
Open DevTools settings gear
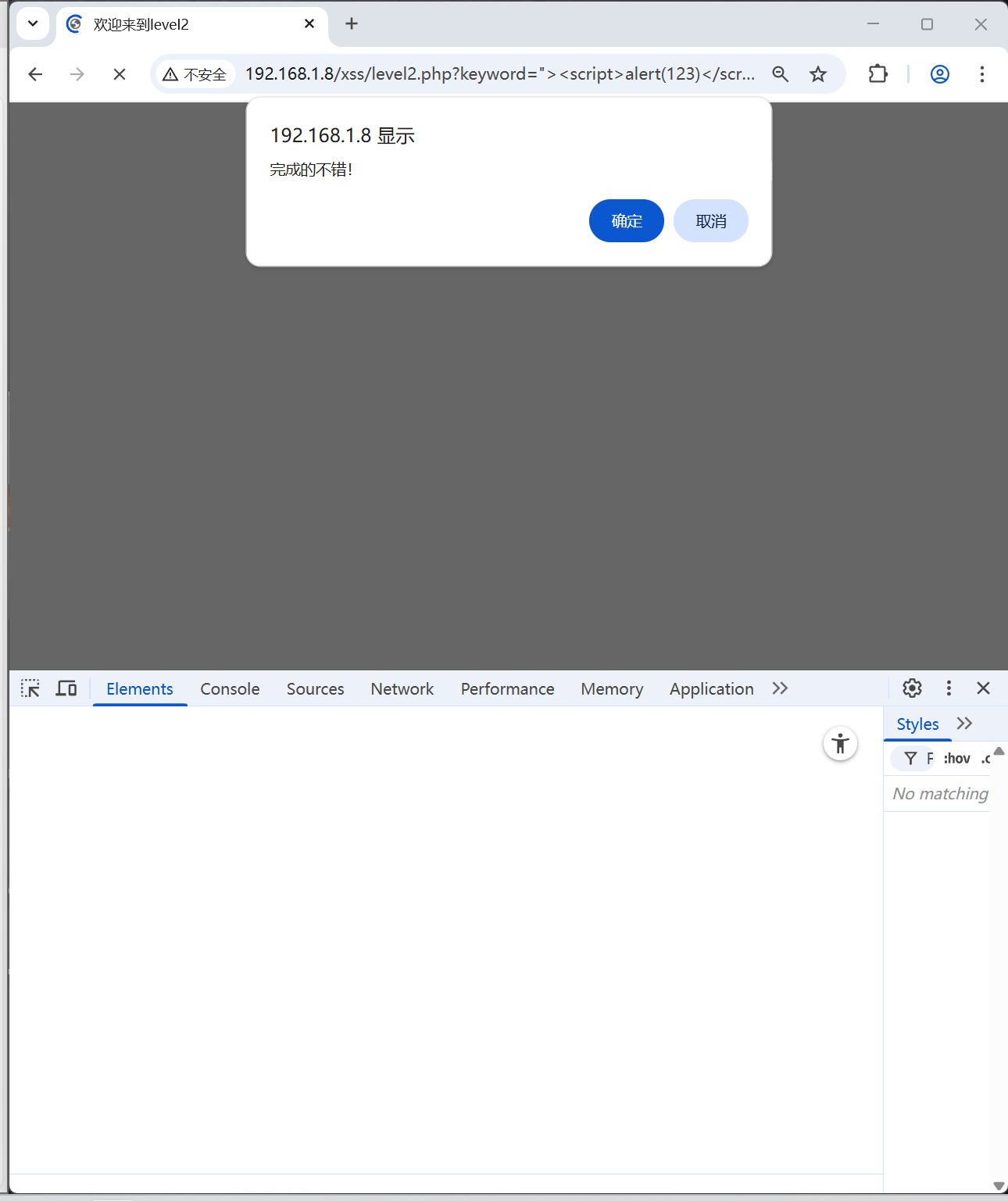click(912, 688)
